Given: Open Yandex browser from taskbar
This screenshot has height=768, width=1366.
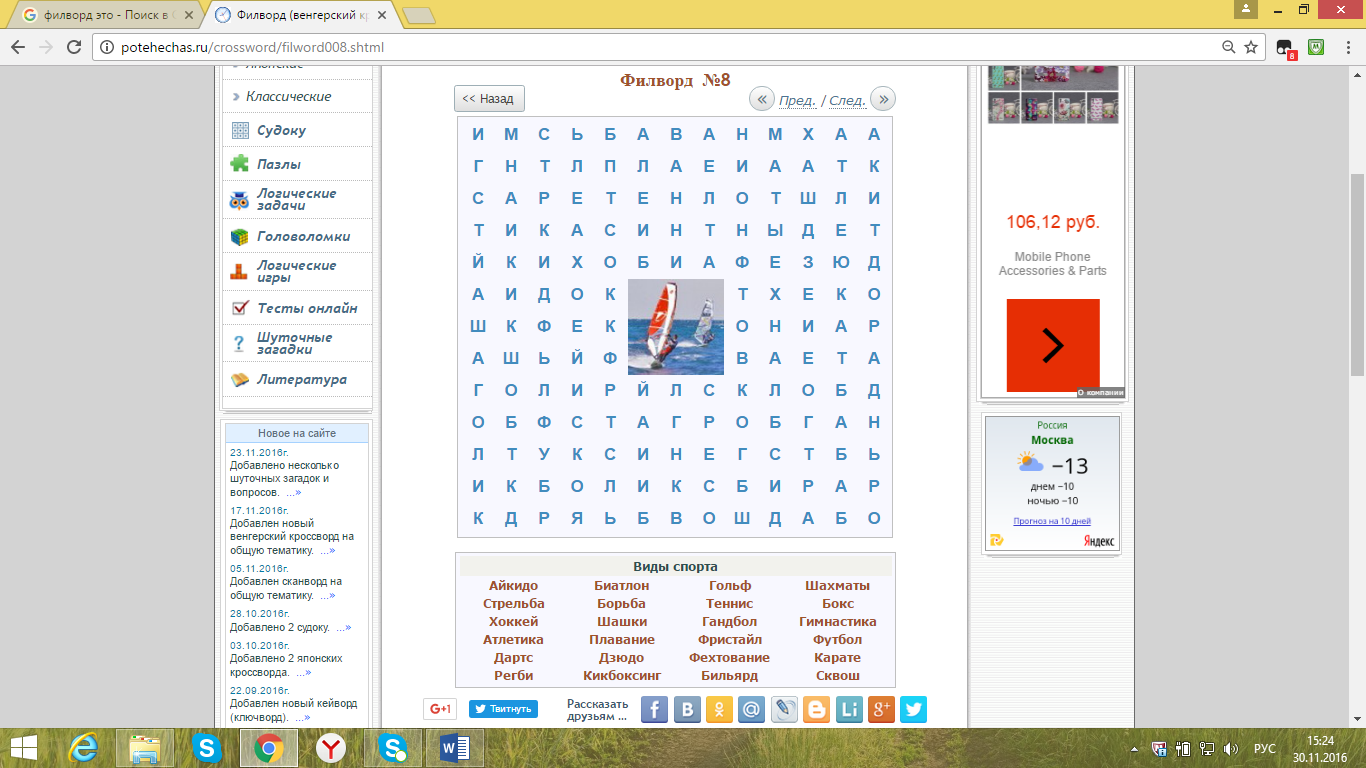Looking at the screenshot, I should (x=330, y=748).
